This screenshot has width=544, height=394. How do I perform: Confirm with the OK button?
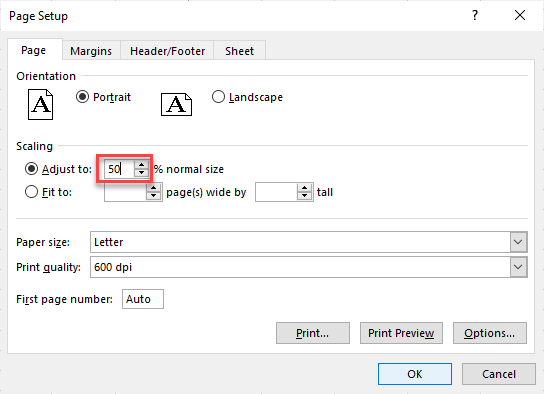415,374
